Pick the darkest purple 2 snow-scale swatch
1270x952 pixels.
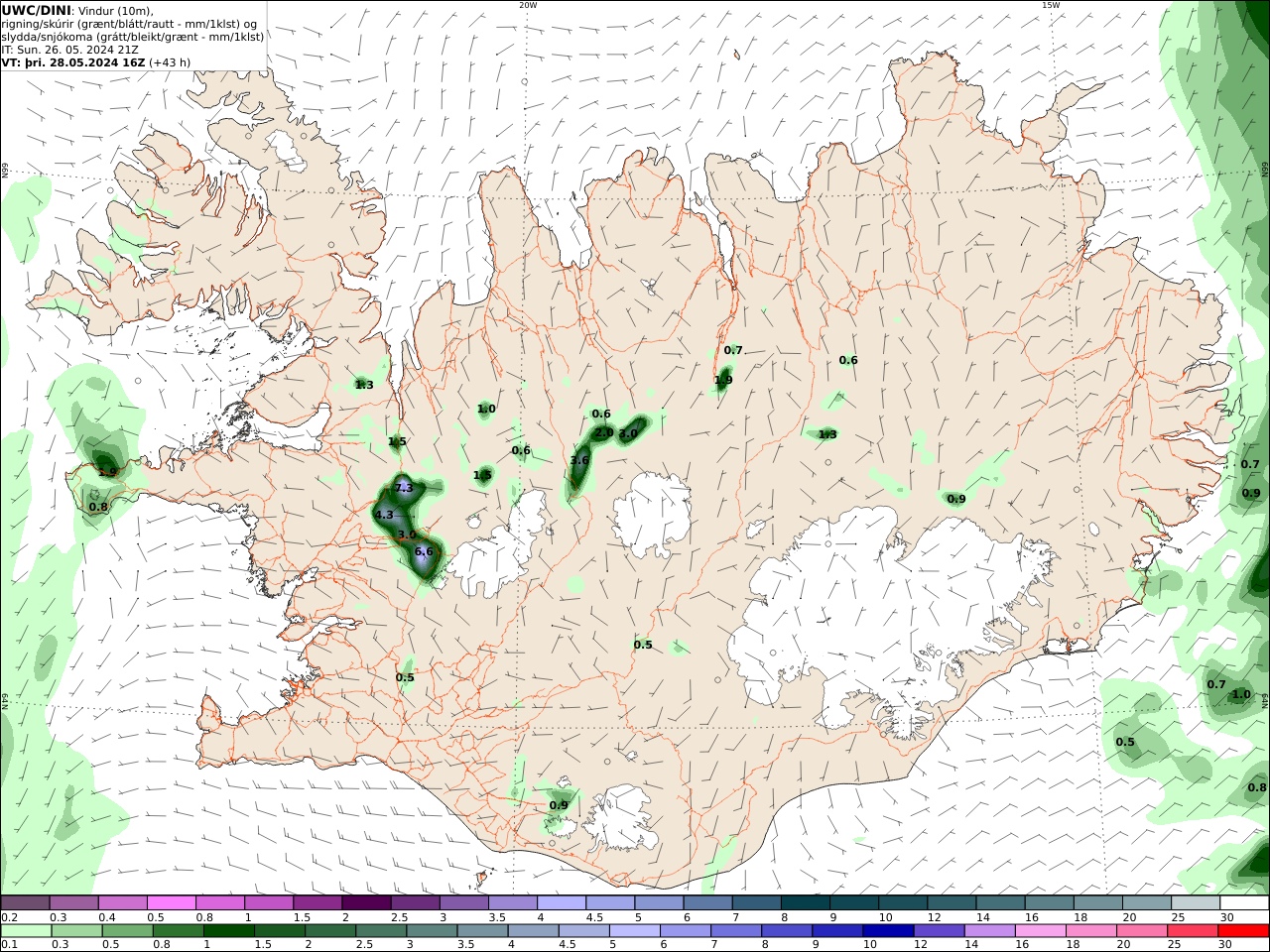366,903
